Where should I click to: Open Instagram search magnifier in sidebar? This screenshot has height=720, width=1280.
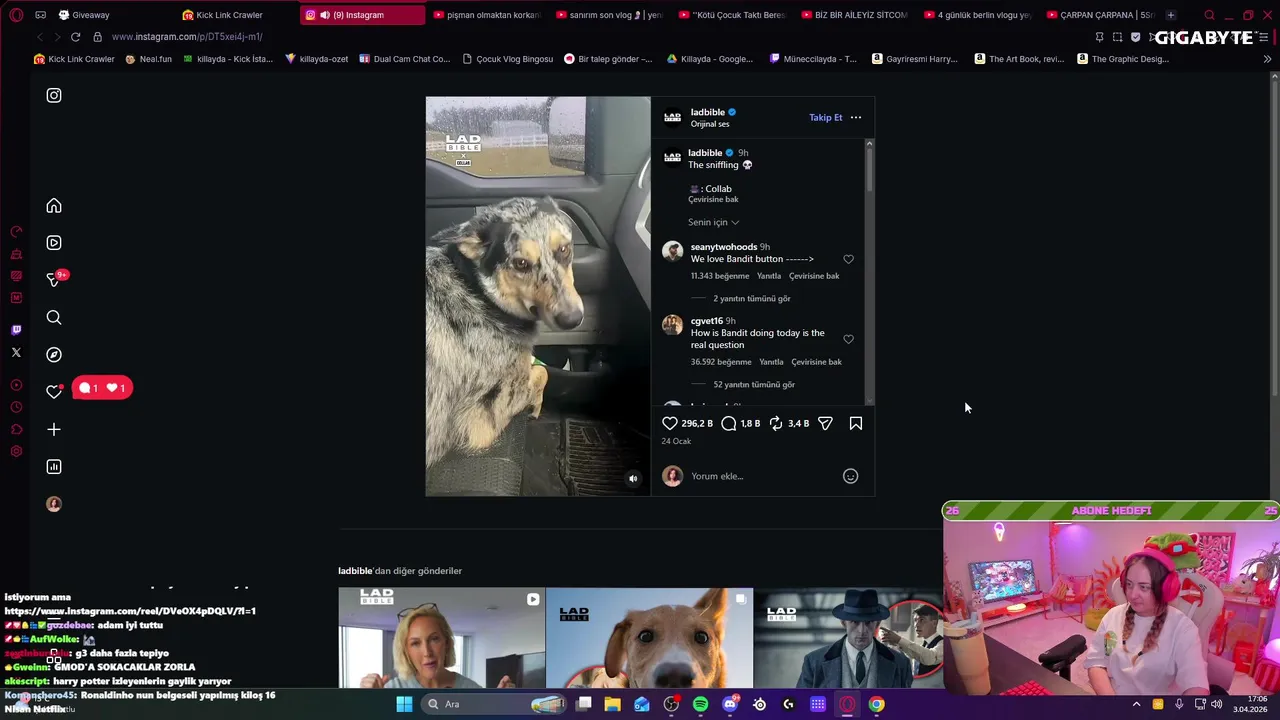(54, 318)
